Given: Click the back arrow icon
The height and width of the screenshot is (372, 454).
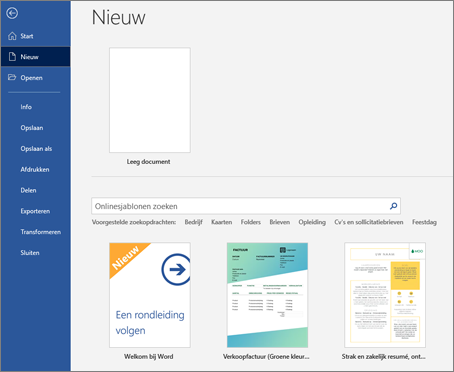Looking at the screenshot, I should pyautogui.click(x=12, y=13).
